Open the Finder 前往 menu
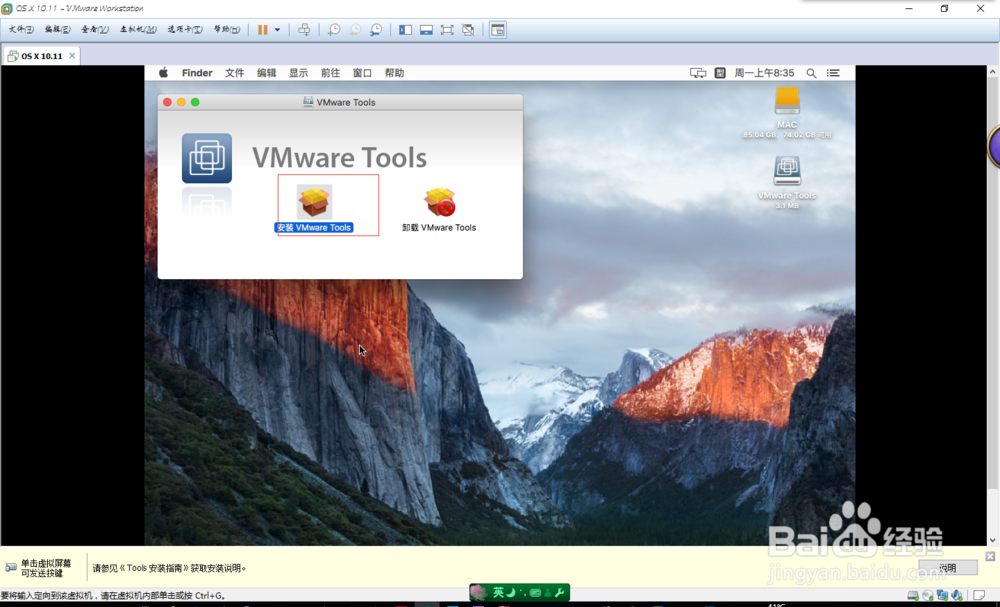Image resolution: width=1000 pixels, height=607 pixels. pos(330,73)
